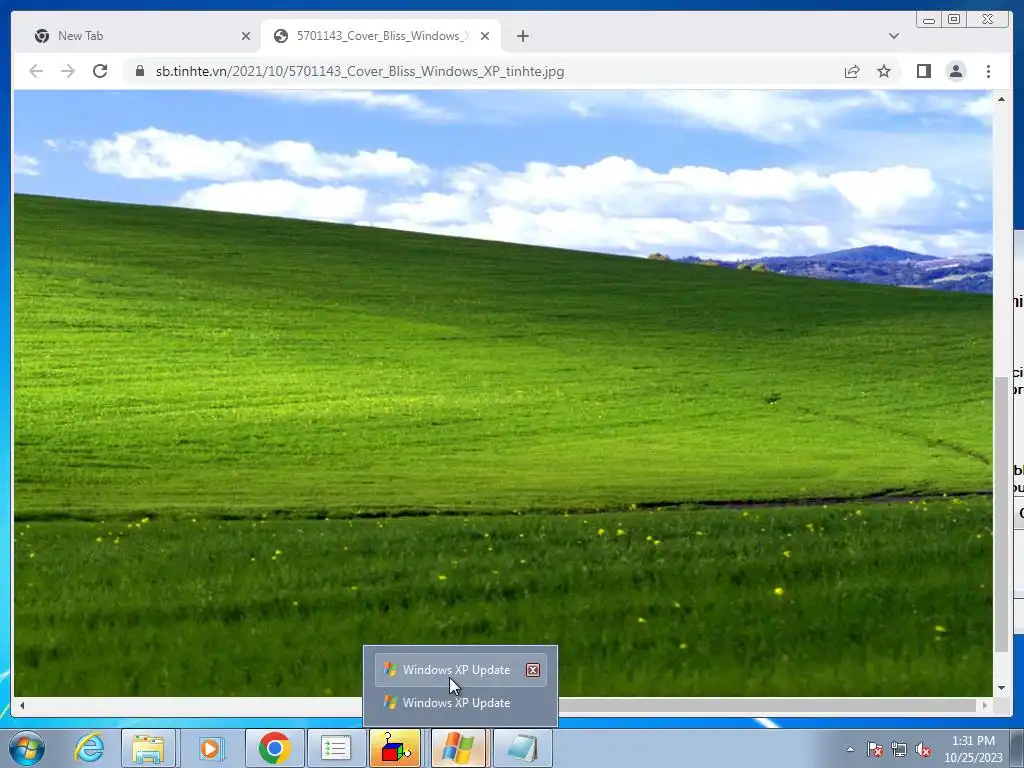The height and width of the screenshot is (768, 1024).
Task: Bookmark this page with the star icon
Action: click(x=884, y=71)
